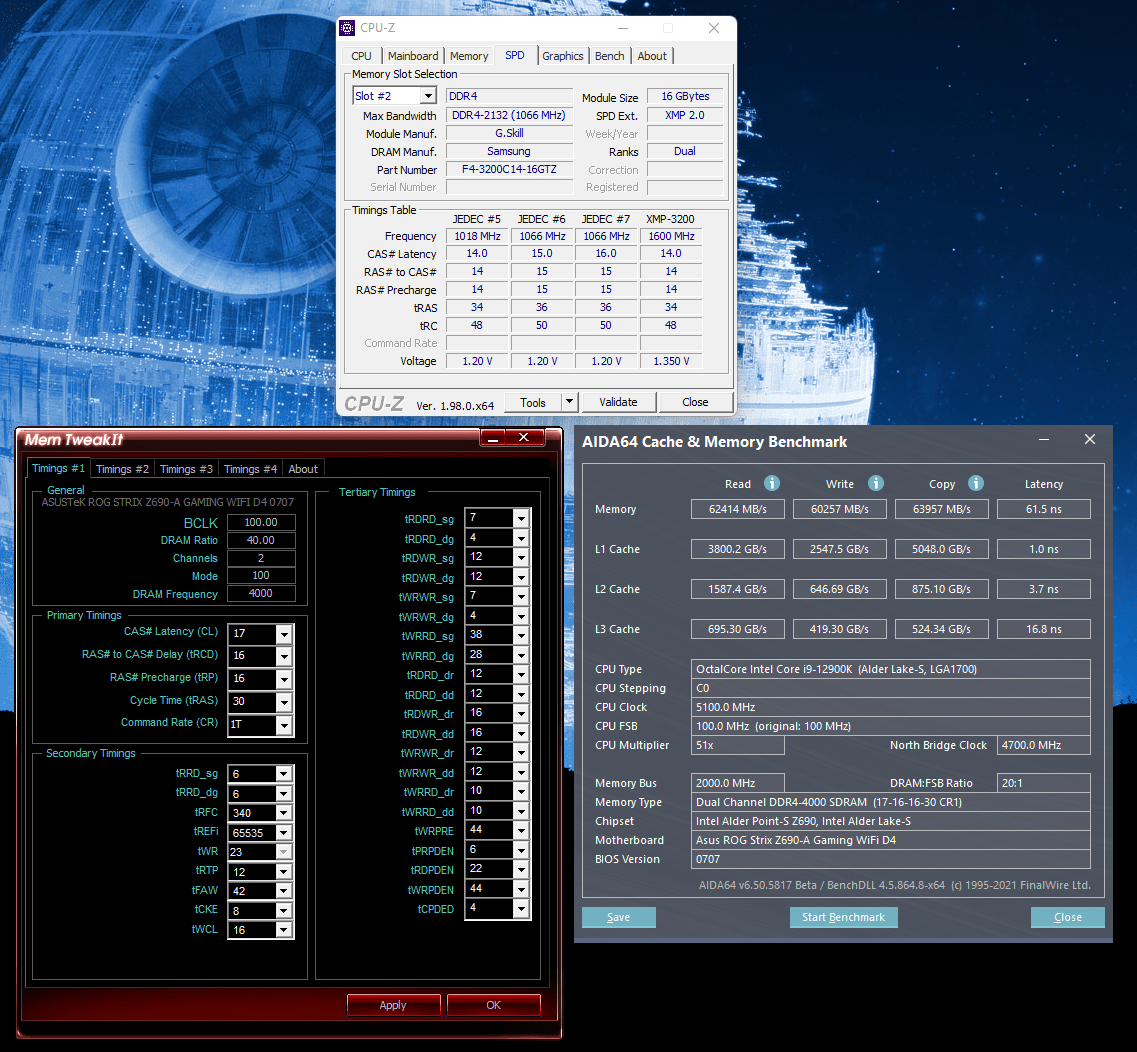Expand the RAS# Precharge (tRP) dropdown

click(x=284, y=679)
